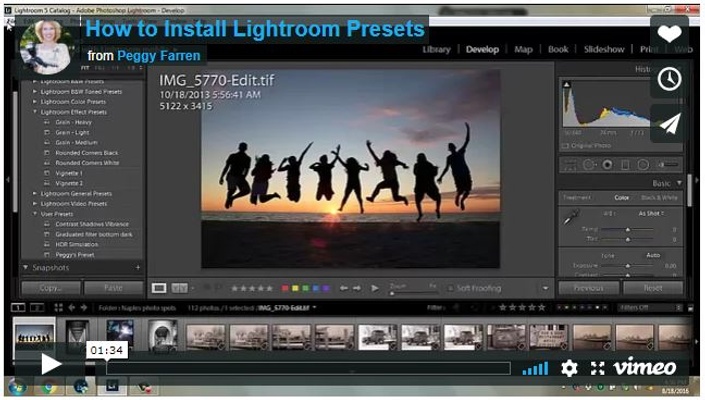Apply the HDR Simulation preset
Image resolution: width=705 pixels, height=400 pixels.
click(76, 244)
